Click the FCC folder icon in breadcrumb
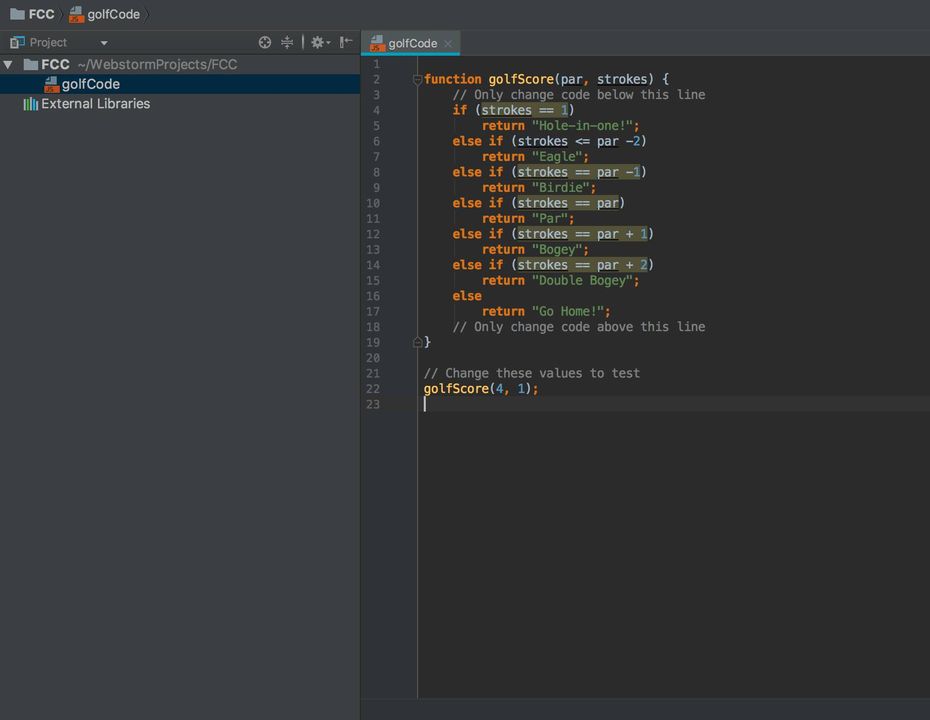930x720 pixels. (x=17, y=14)
